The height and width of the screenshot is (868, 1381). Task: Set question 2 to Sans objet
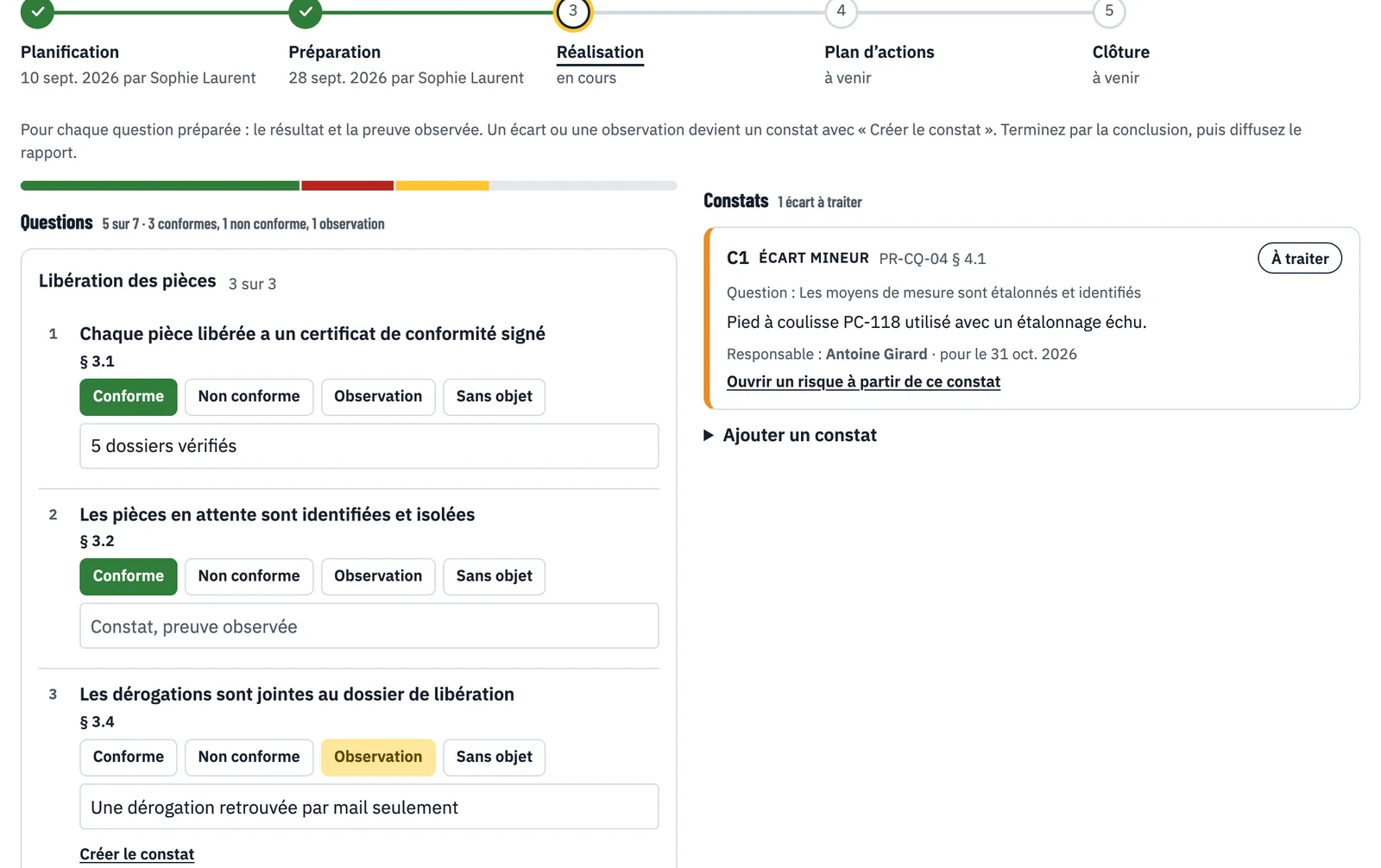click(x=494, y=576)
